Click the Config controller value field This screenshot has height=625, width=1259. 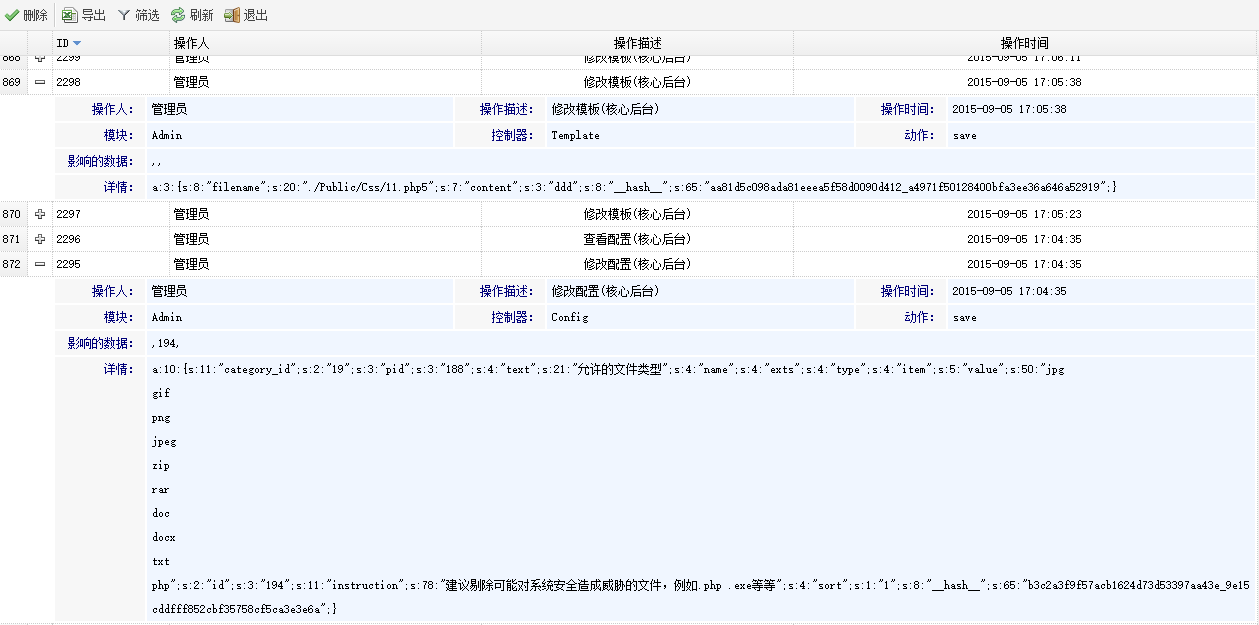click(x=569, y=317)
